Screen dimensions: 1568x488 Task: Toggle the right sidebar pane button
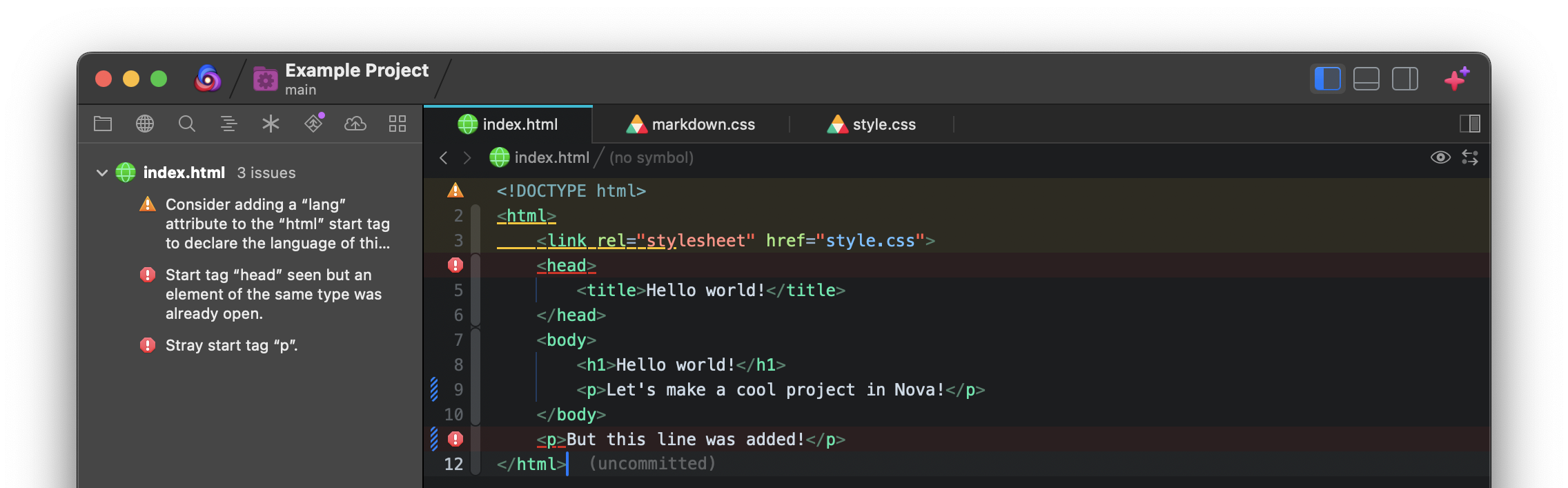pos(1405,79)
